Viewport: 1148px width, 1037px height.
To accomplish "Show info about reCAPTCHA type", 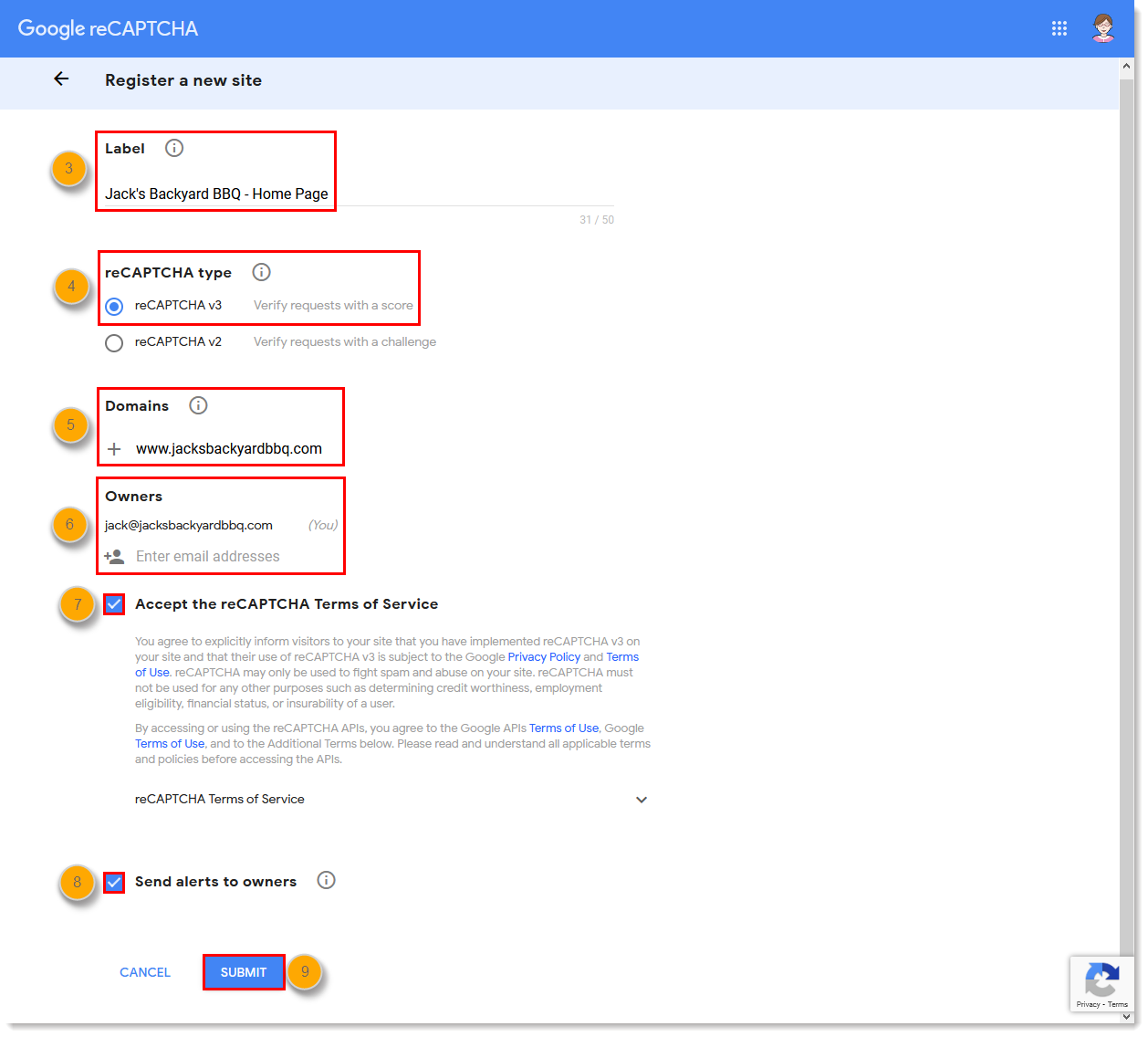I will coord(261,272).
